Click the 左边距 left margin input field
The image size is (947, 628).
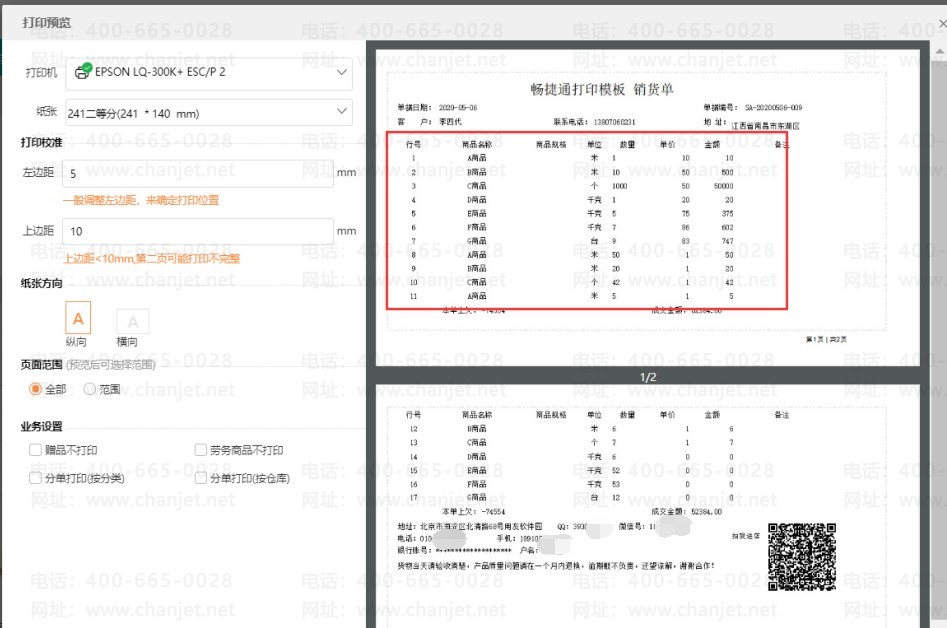[197, 173]
